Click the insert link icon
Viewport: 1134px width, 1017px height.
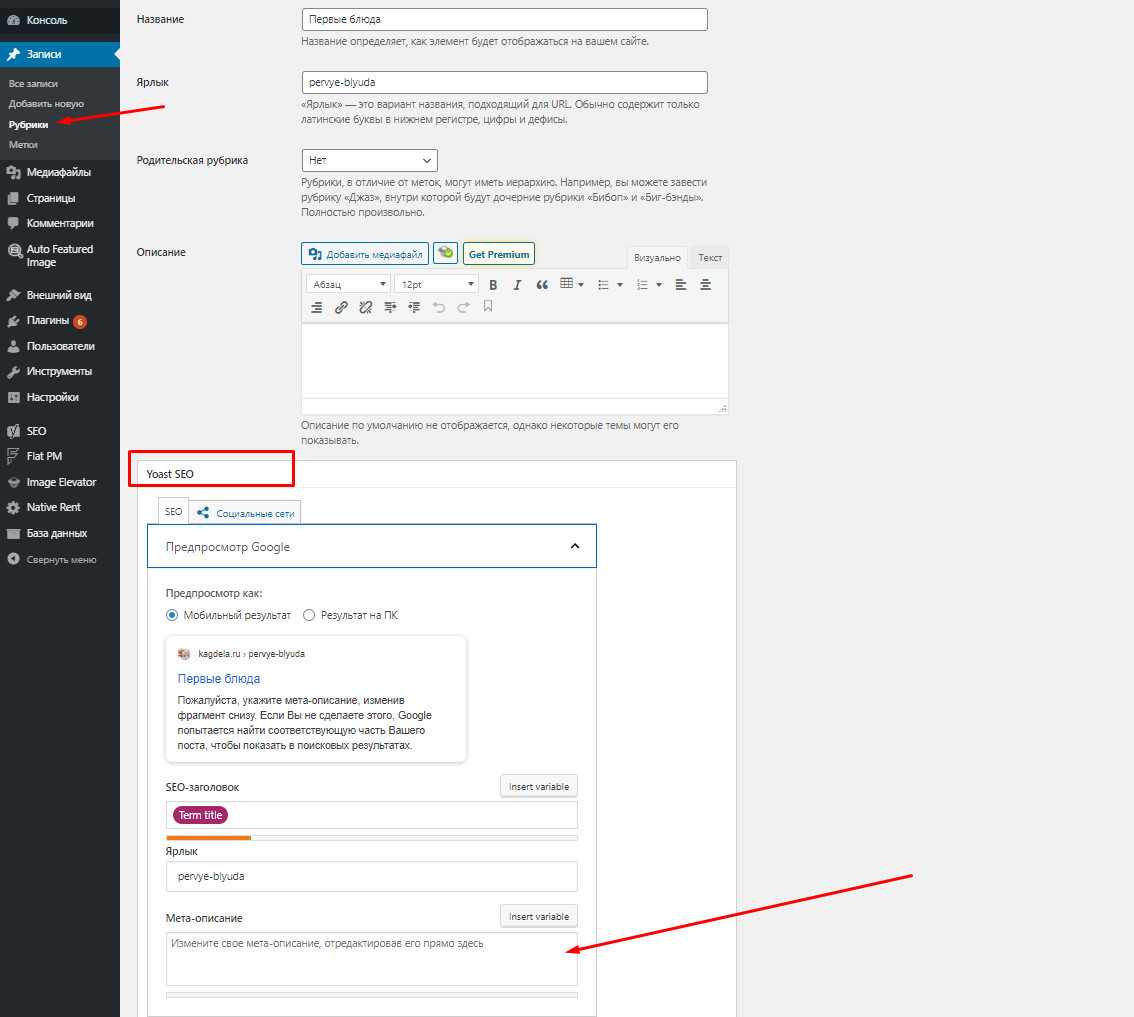pyautogui.click(x=341, y=308)
